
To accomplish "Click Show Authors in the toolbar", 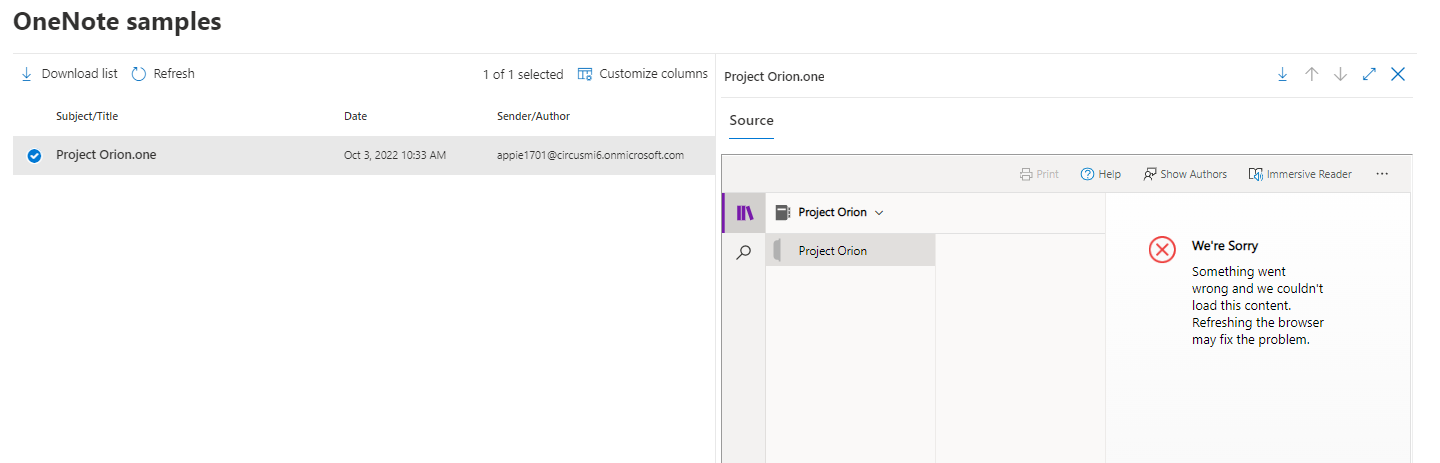I will tap(1184, 174).
